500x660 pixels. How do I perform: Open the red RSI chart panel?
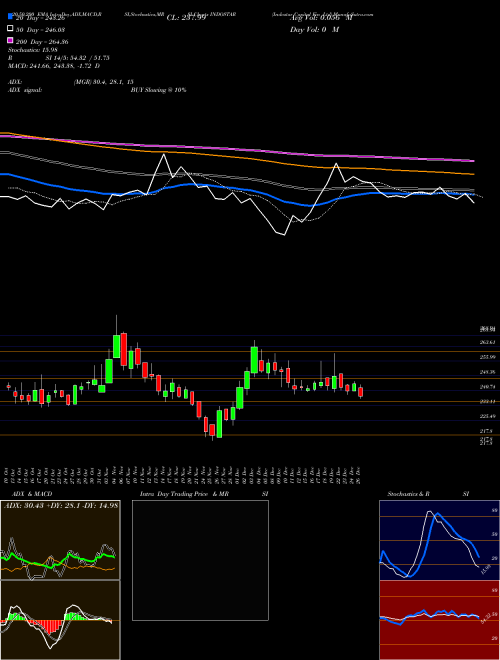(439, 620)
